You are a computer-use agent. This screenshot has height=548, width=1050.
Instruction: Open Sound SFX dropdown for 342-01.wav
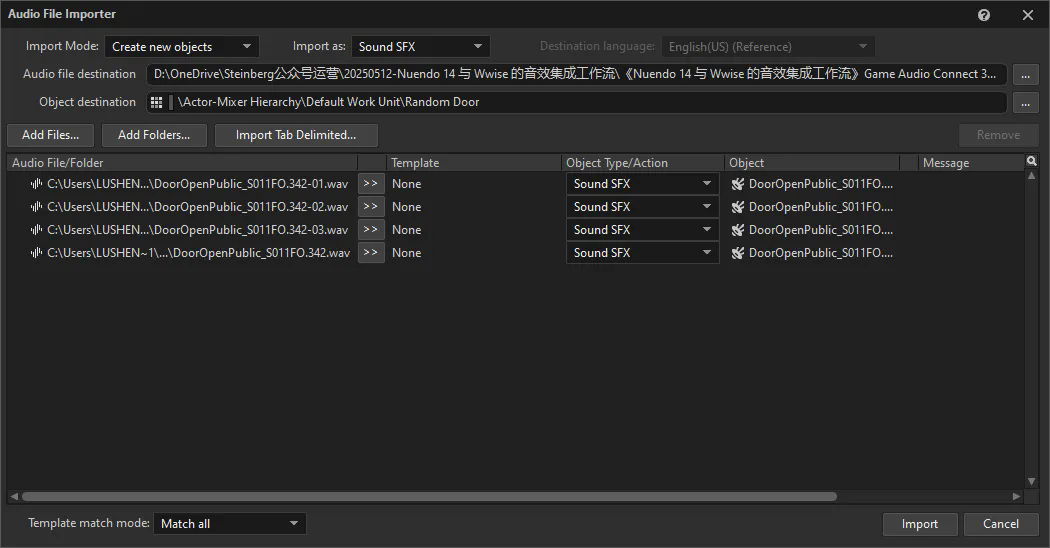(643, 184)
